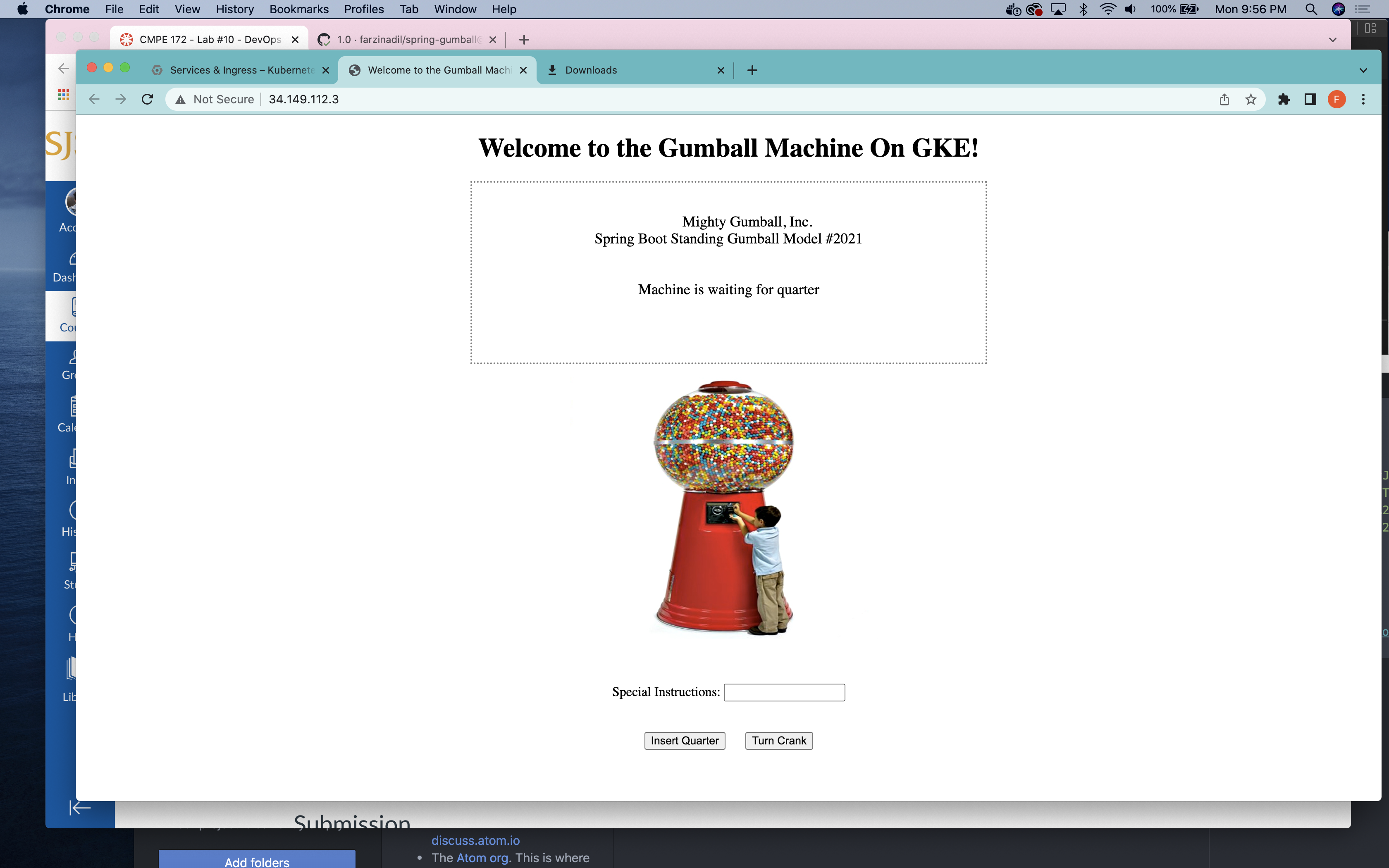
Task: Open the Chrome extensions puzzle icon
Action: [1284, 99]
